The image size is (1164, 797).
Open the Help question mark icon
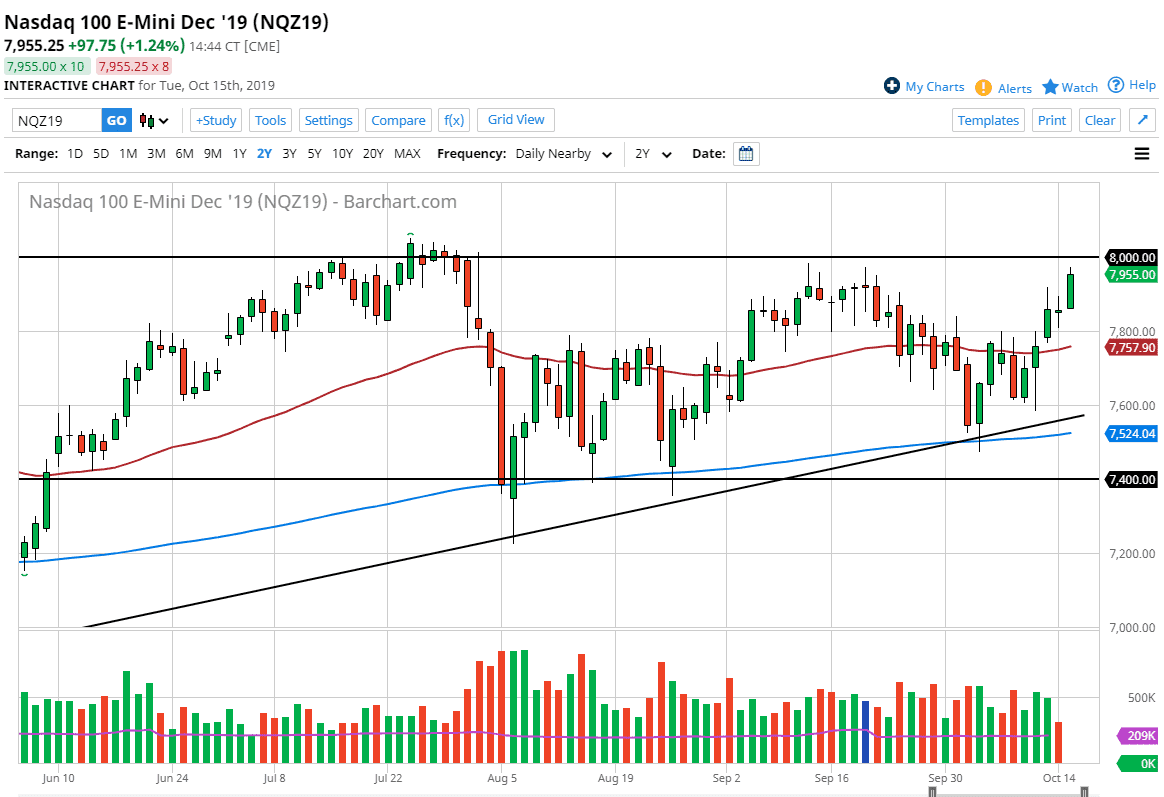1116,85
